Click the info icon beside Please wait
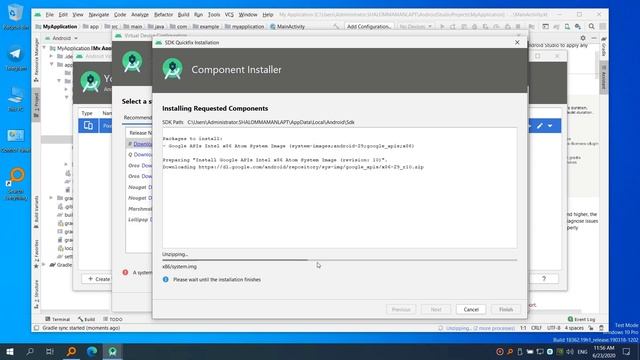This screenshot has height=360, width=640. (165, 280)
